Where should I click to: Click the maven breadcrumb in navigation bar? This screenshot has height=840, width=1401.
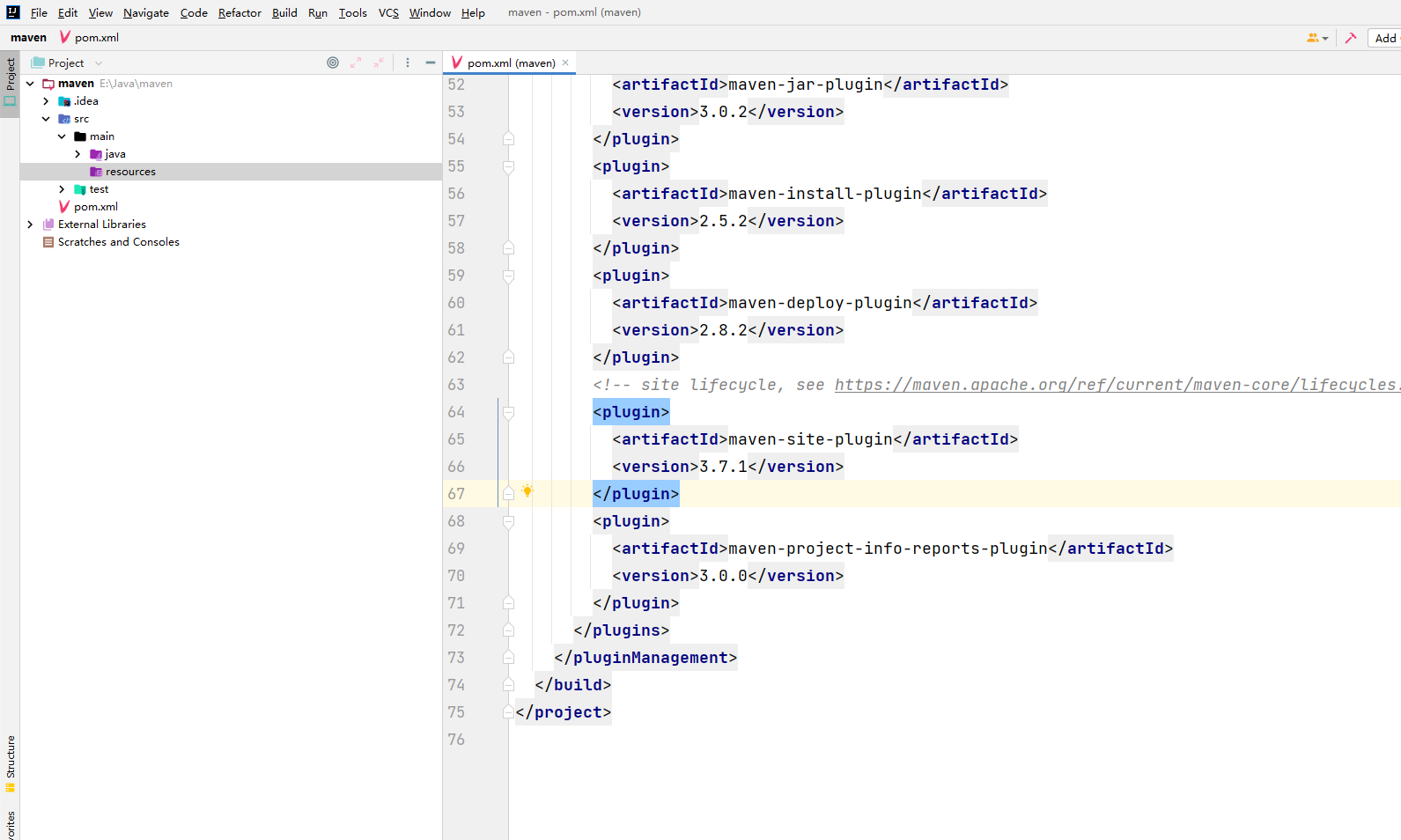(28, 37)
